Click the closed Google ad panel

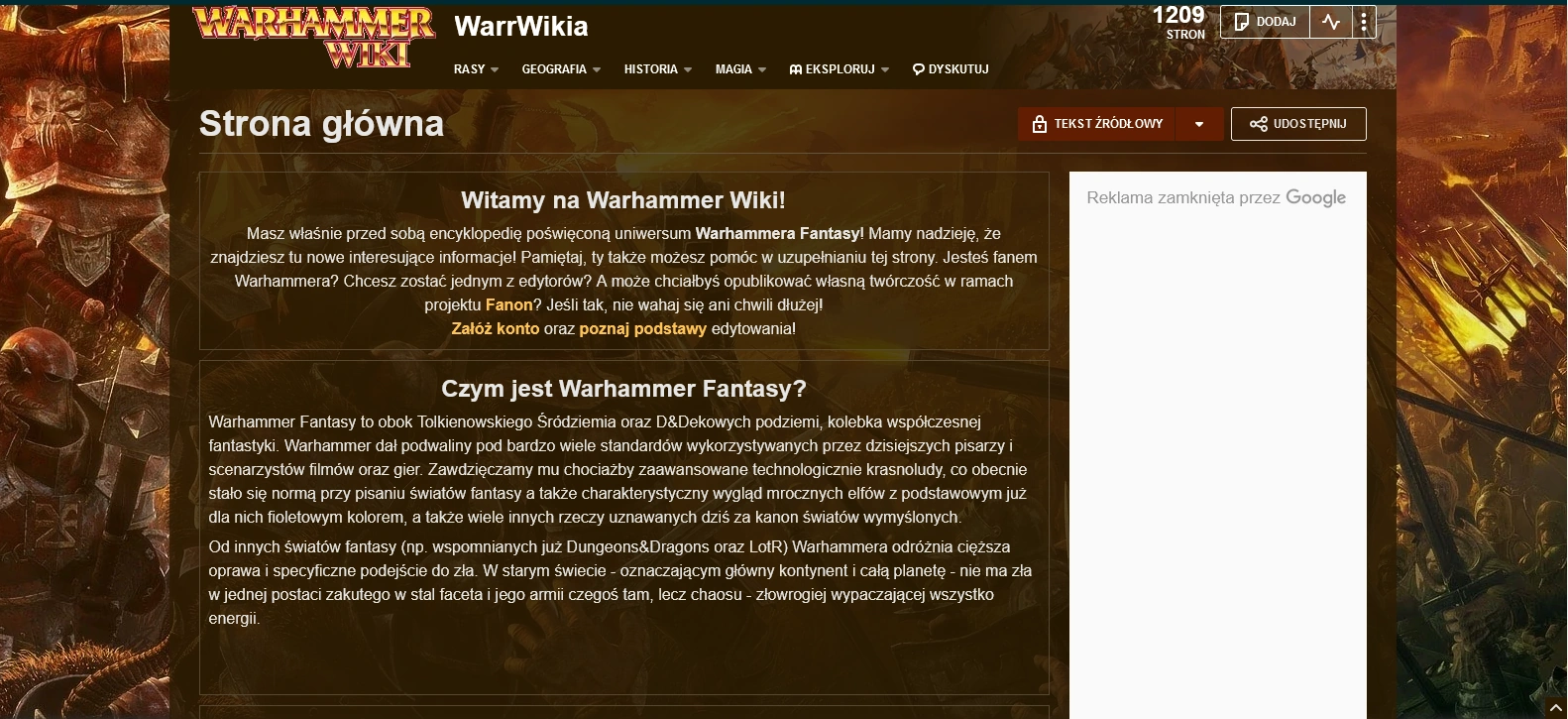pos(1217,444)
